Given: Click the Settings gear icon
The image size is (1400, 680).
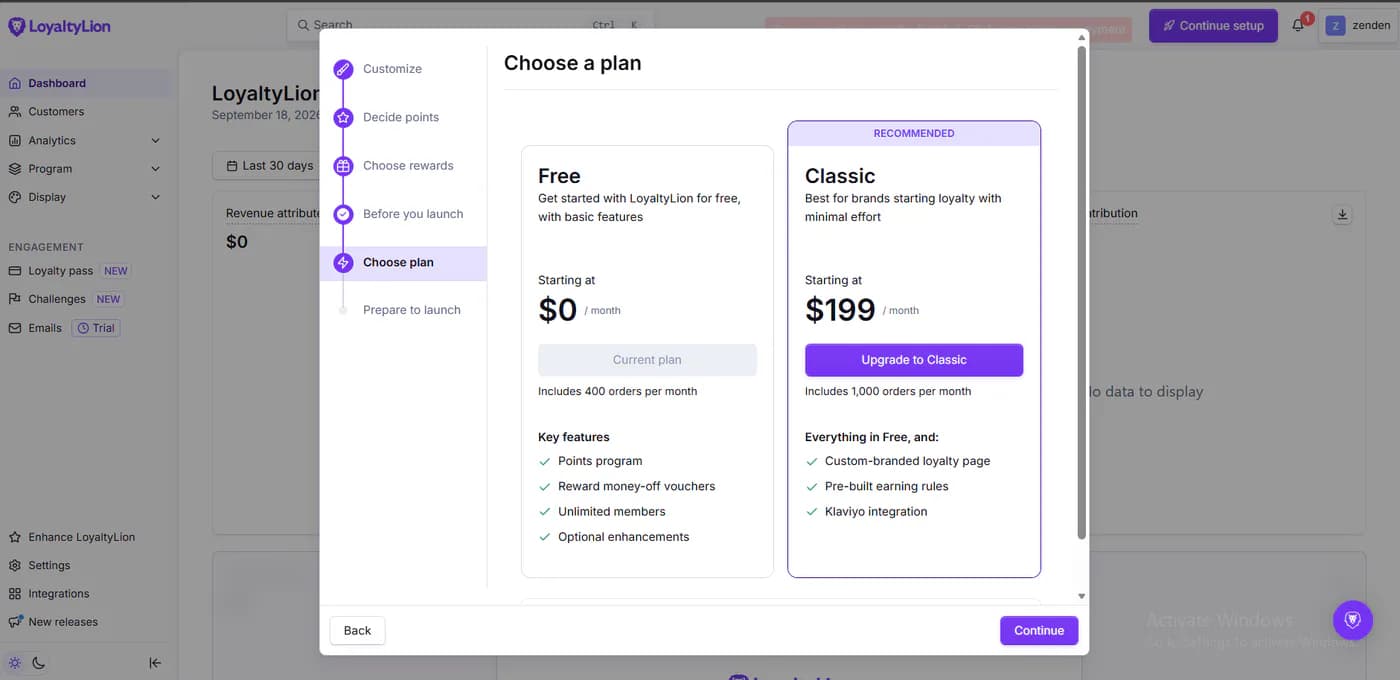Looking at the screenshot, I should coord(15,565).
